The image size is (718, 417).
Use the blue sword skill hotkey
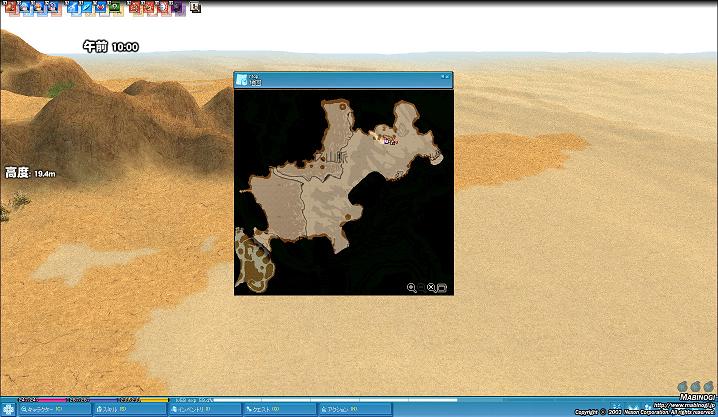pyautogui.click(x=73, y=7)
